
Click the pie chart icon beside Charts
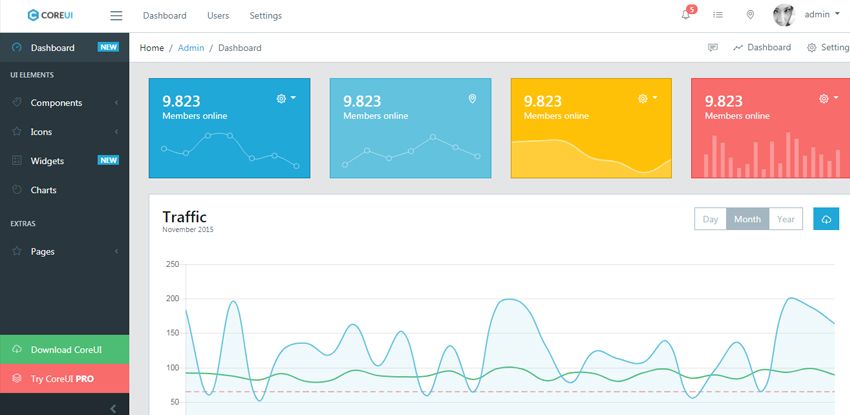(17, 189)
